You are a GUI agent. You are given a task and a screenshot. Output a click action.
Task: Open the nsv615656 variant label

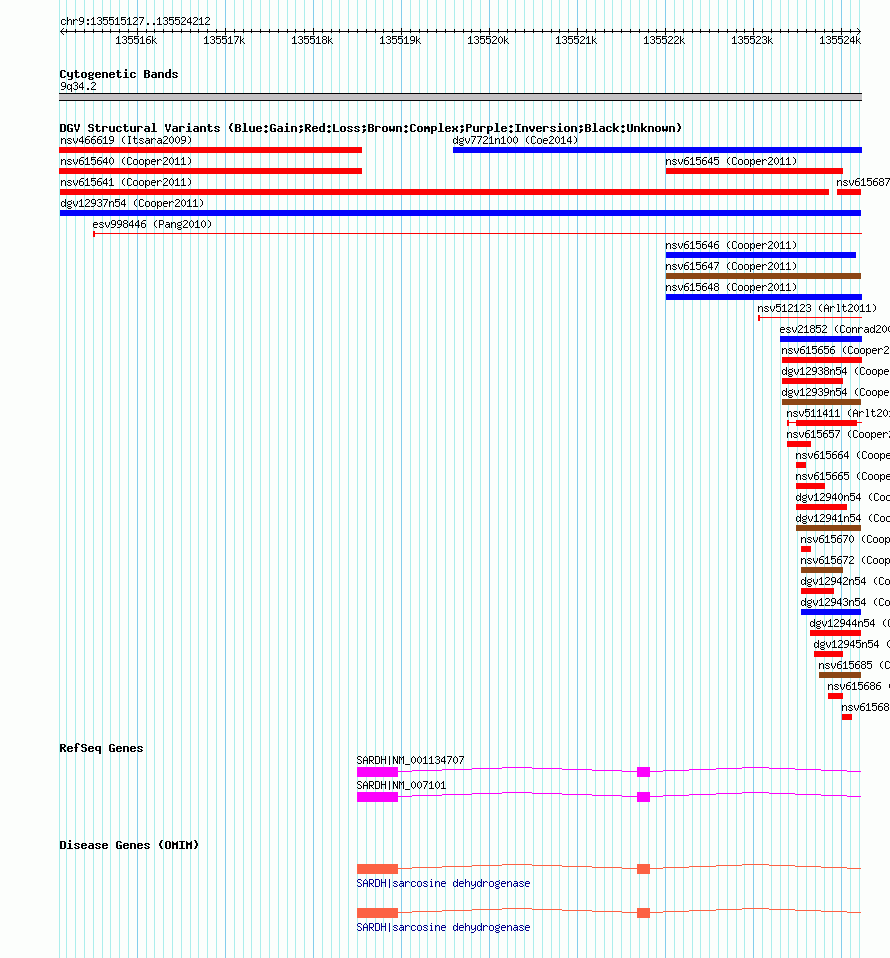pos(836,350)
